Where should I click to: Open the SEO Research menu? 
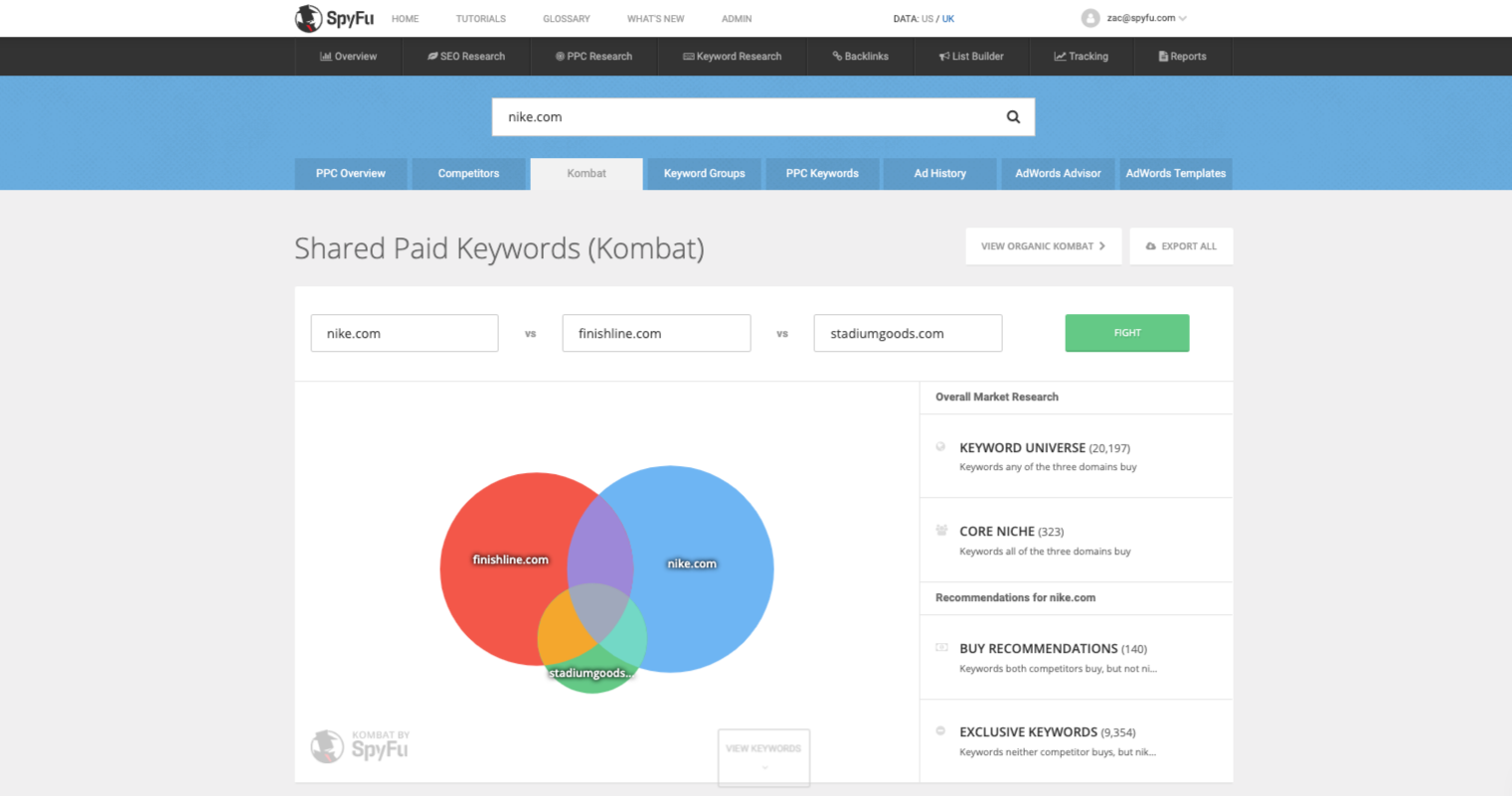(466, 57)
